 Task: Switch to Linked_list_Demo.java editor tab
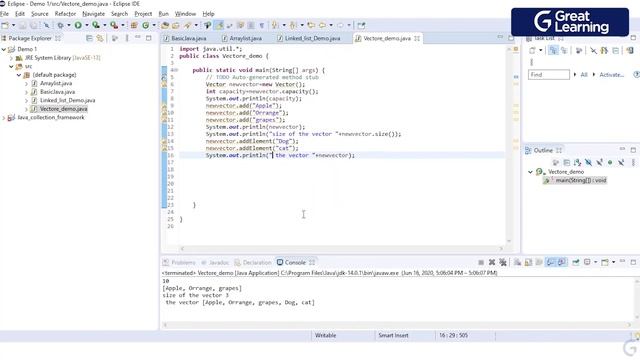309,38
